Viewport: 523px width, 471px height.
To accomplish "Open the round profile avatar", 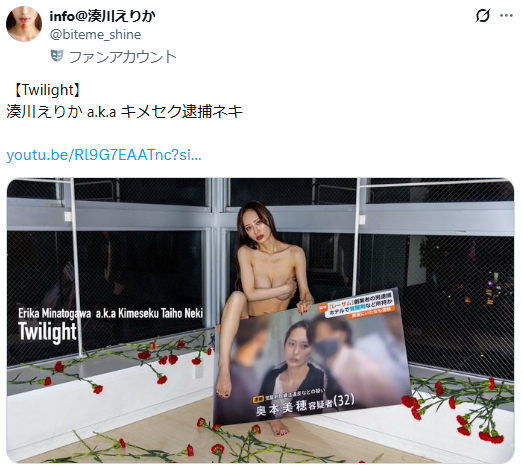I will (x=24, y=24).
